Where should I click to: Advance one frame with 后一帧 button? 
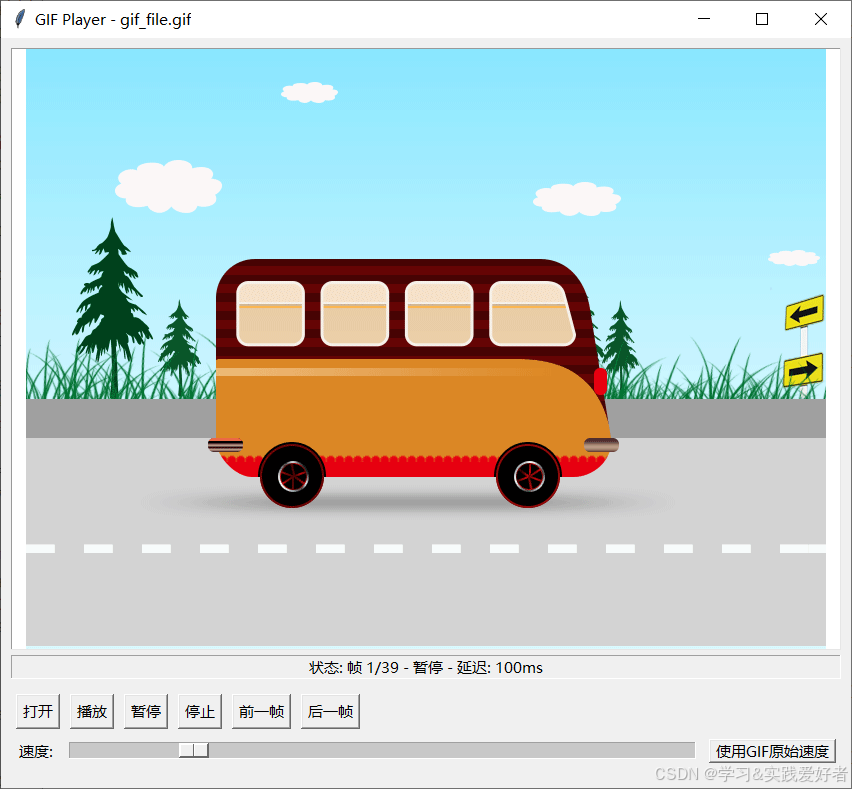[x=330, y=711]
